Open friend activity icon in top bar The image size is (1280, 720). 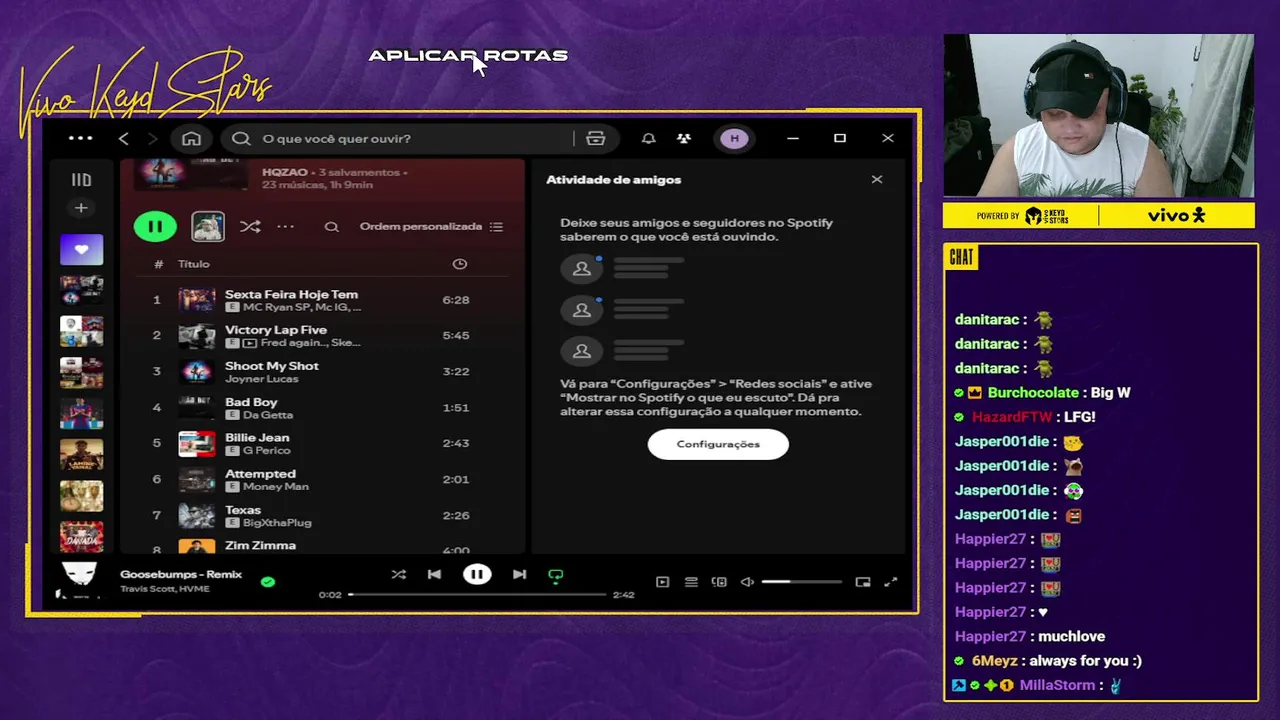pyautogui.click(x=684, y=139)
